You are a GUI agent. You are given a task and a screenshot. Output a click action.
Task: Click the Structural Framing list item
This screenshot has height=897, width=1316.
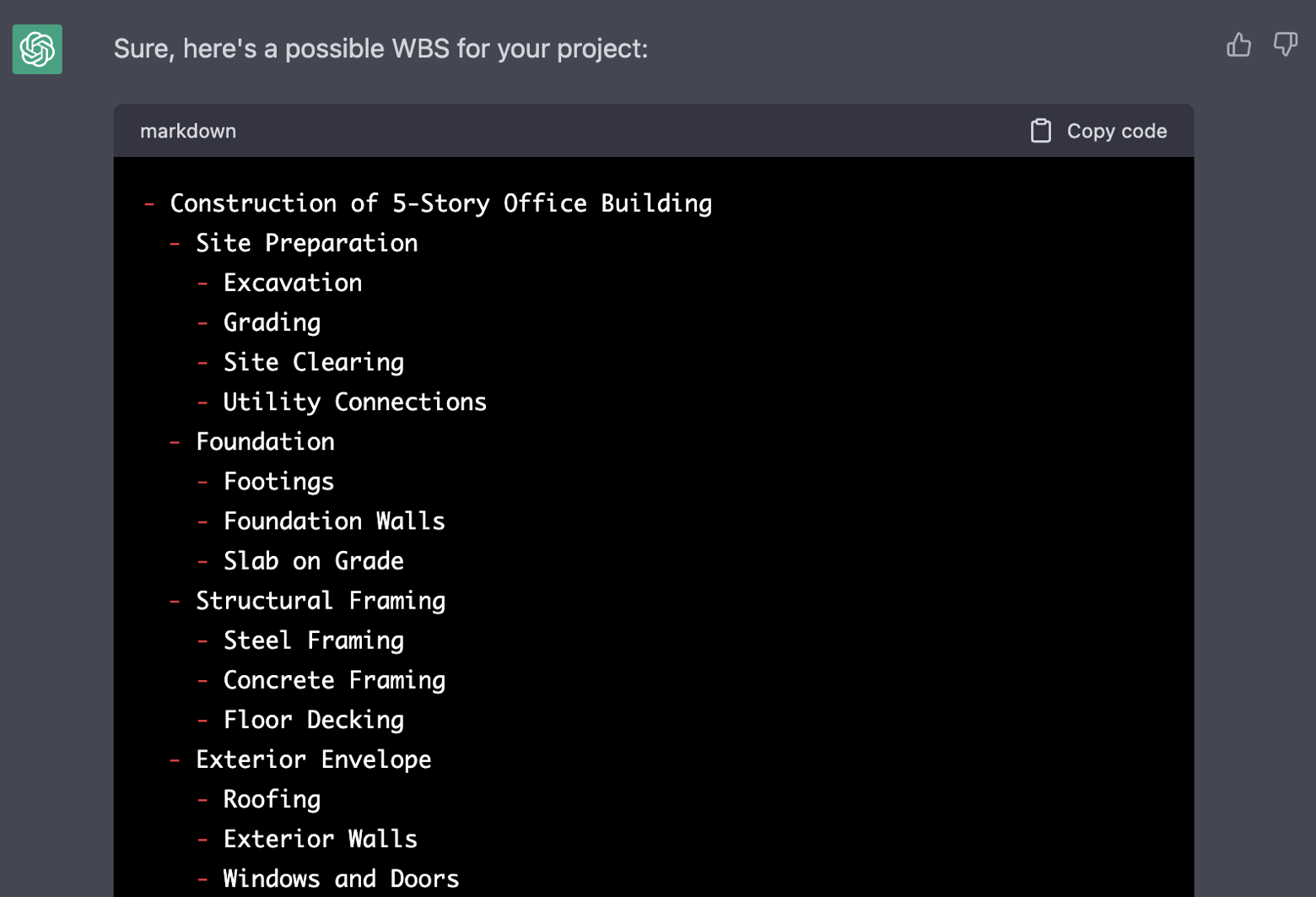(x=321, y=601)
